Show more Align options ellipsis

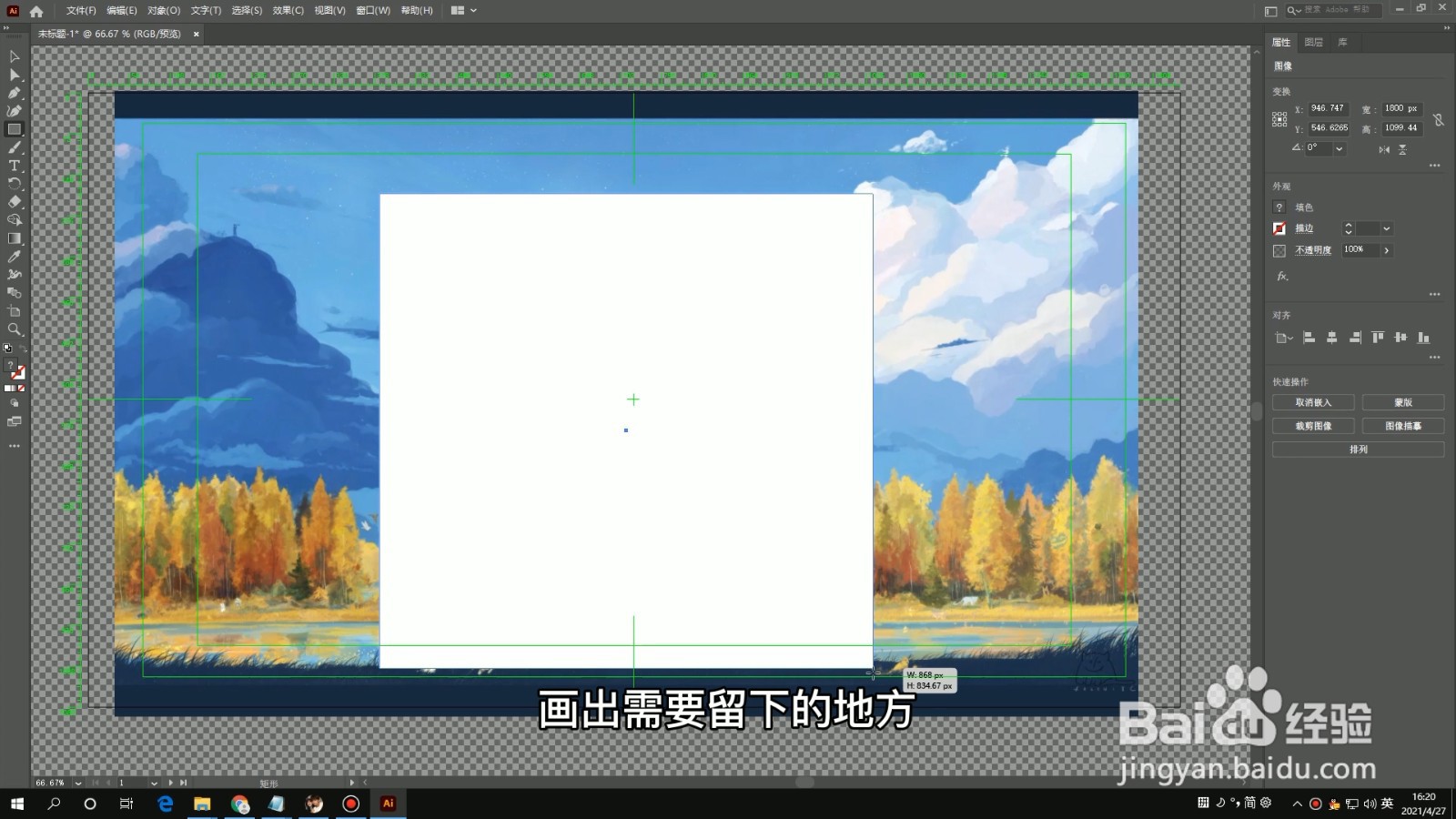click(1434, 357)
